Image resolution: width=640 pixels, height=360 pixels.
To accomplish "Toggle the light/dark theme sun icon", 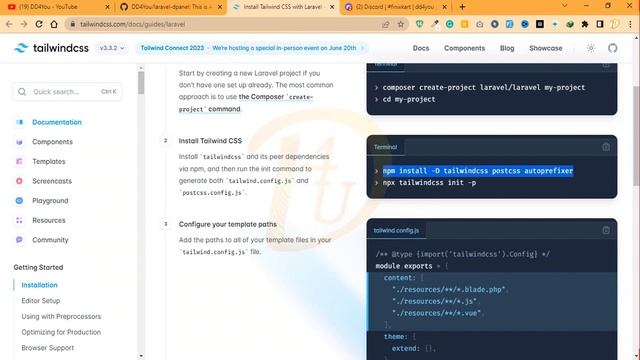I will (x=591, y=48).
